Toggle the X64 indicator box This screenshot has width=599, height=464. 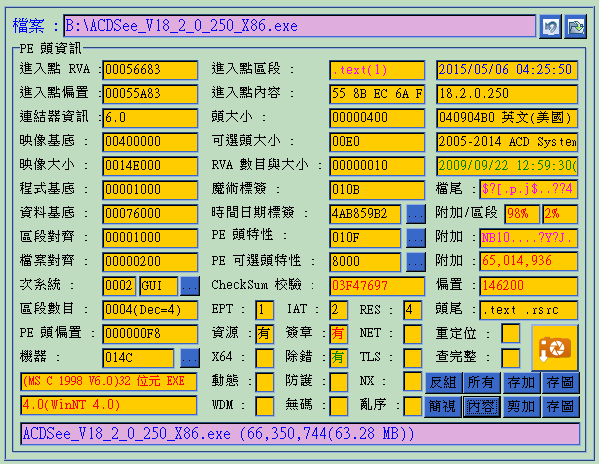coord(264,358)
